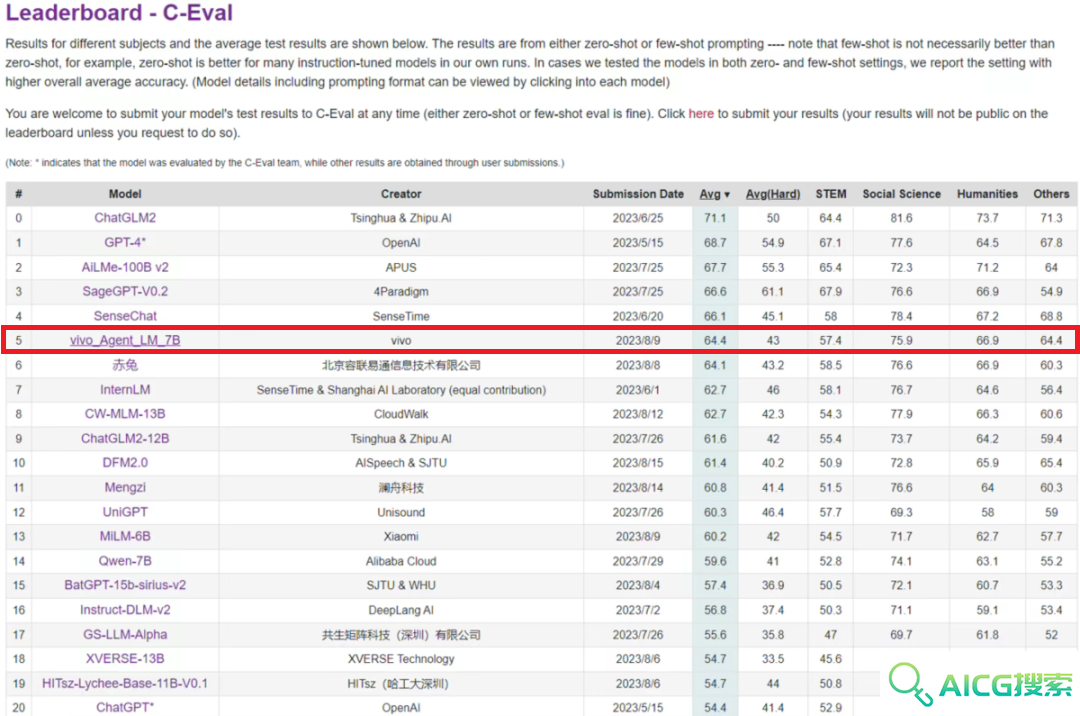Open the ChatGLM2-12B model link
The width and height of the screenshot is (1080, 716).
point(125,439)
